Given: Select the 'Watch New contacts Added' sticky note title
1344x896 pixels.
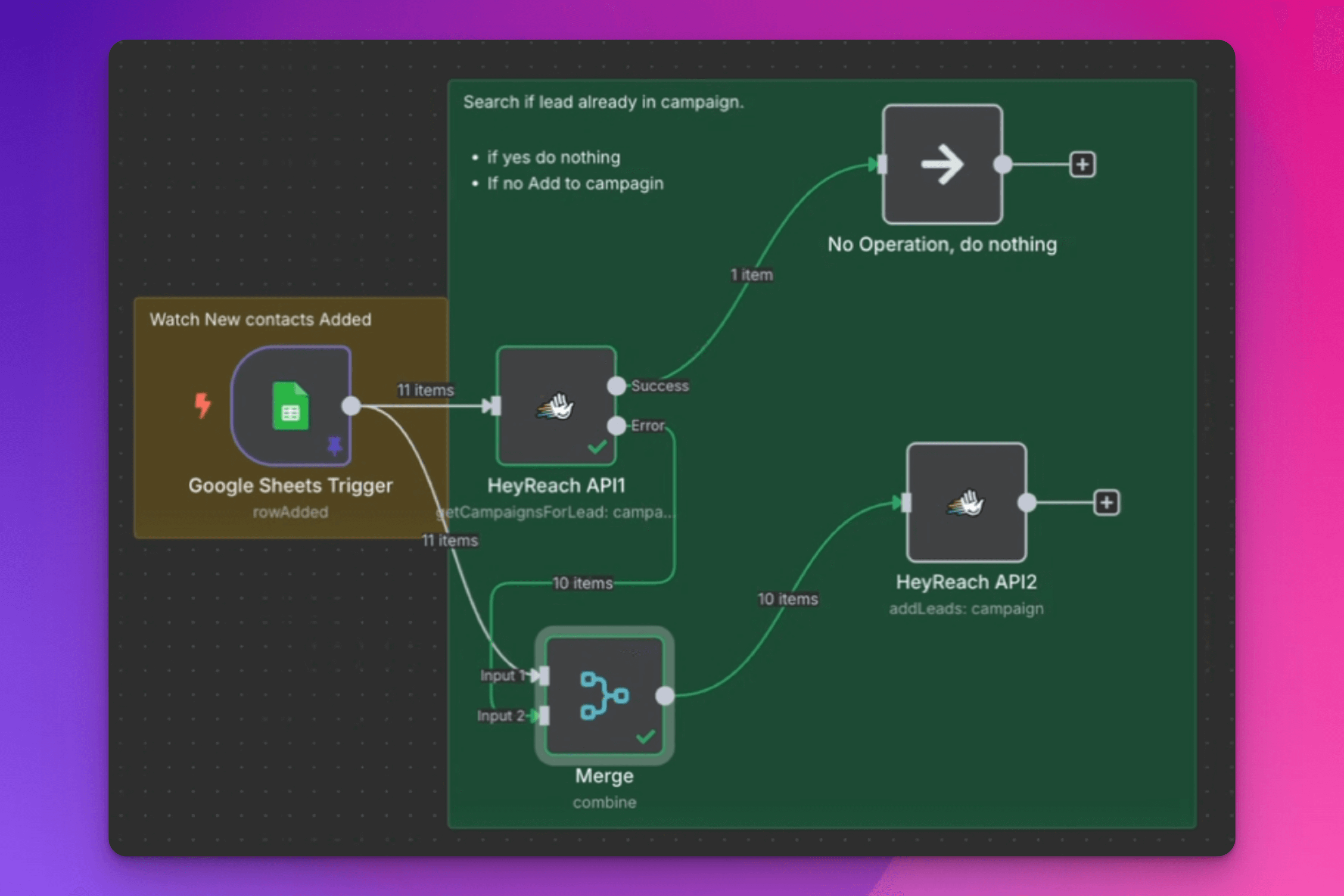Looking at the screenshot, I should click(261, 320).
